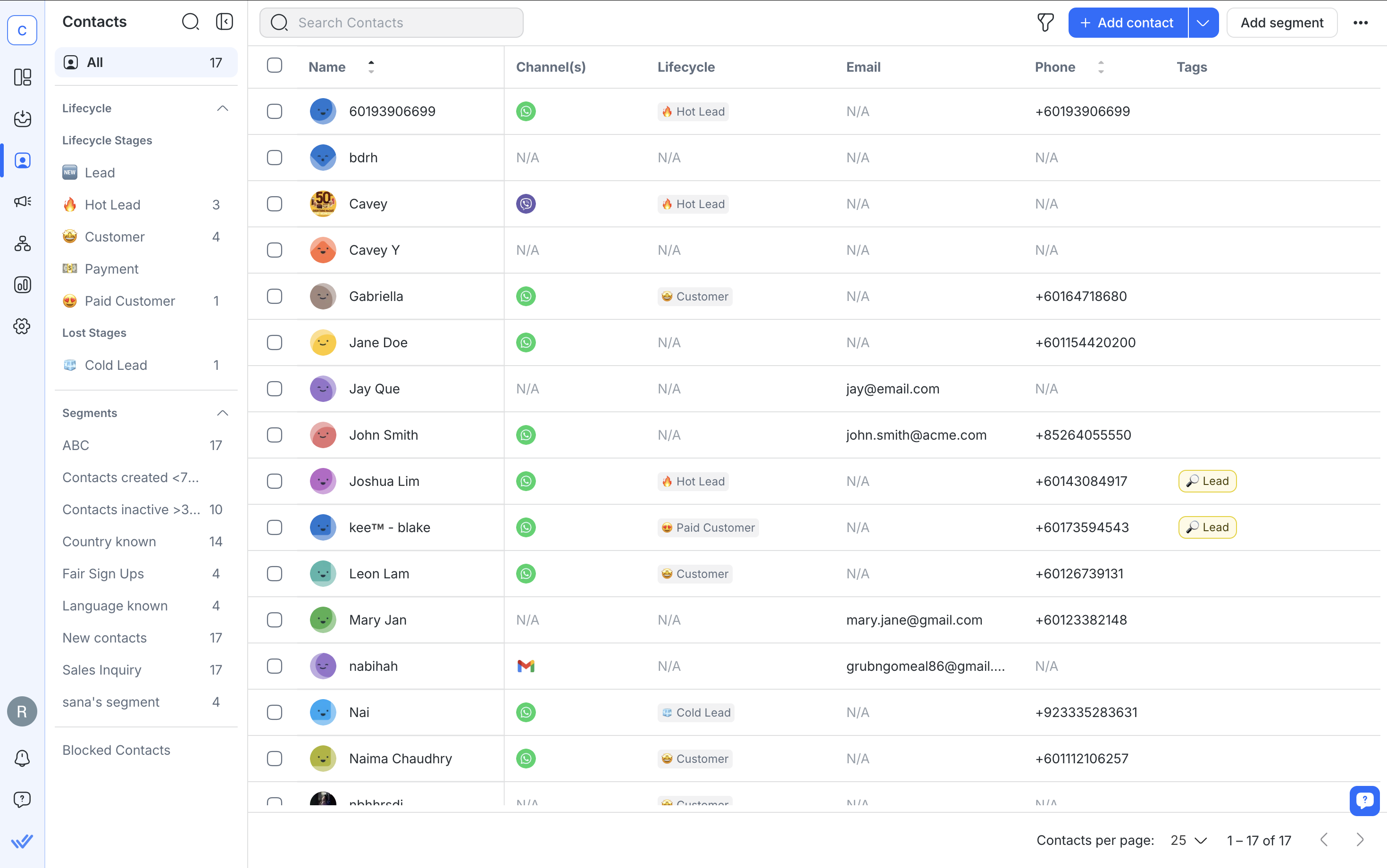This screenshot has height=868, width=1387.
Task: Open the Dashboard icon in the sidebar
Action: [x=22, y=77]
